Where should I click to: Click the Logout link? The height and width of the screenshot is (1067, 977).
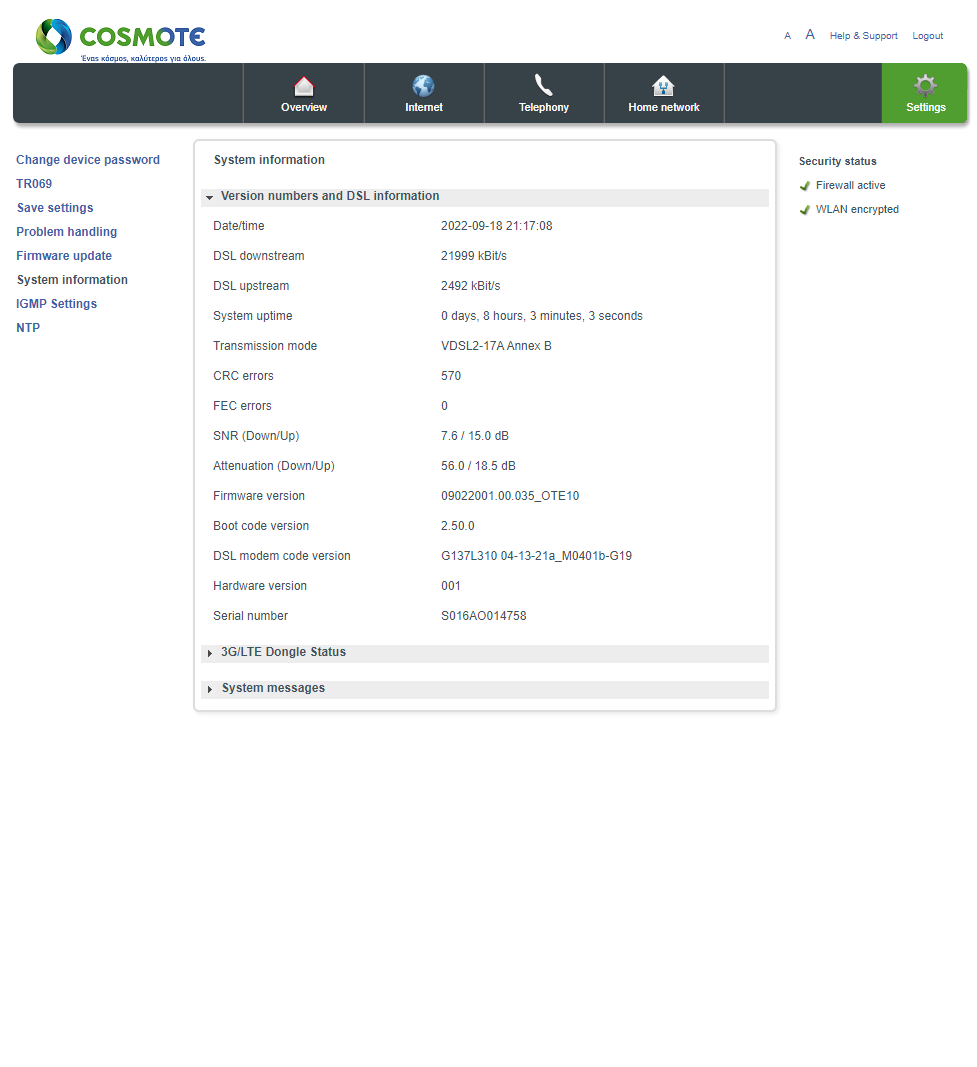pyautogui.click(x=927, y=36)
